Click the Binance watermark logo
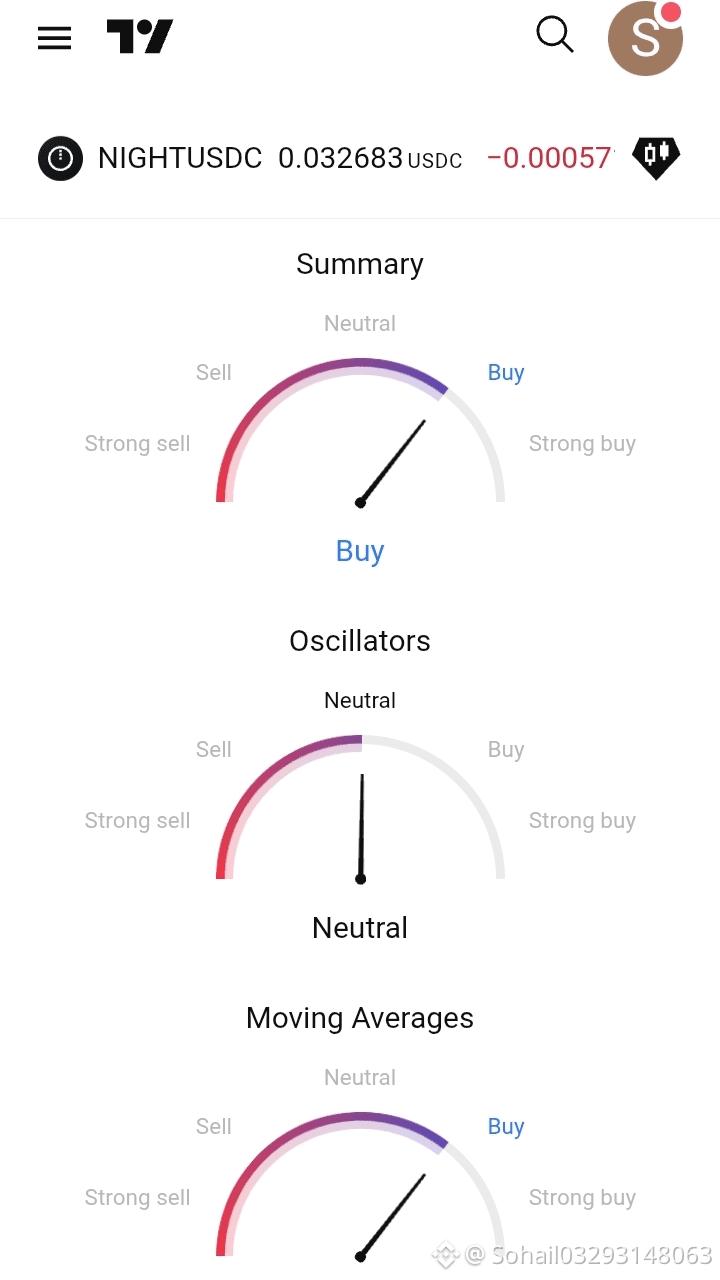This screenshot has width=720, height=1280. pos(445,1254)
